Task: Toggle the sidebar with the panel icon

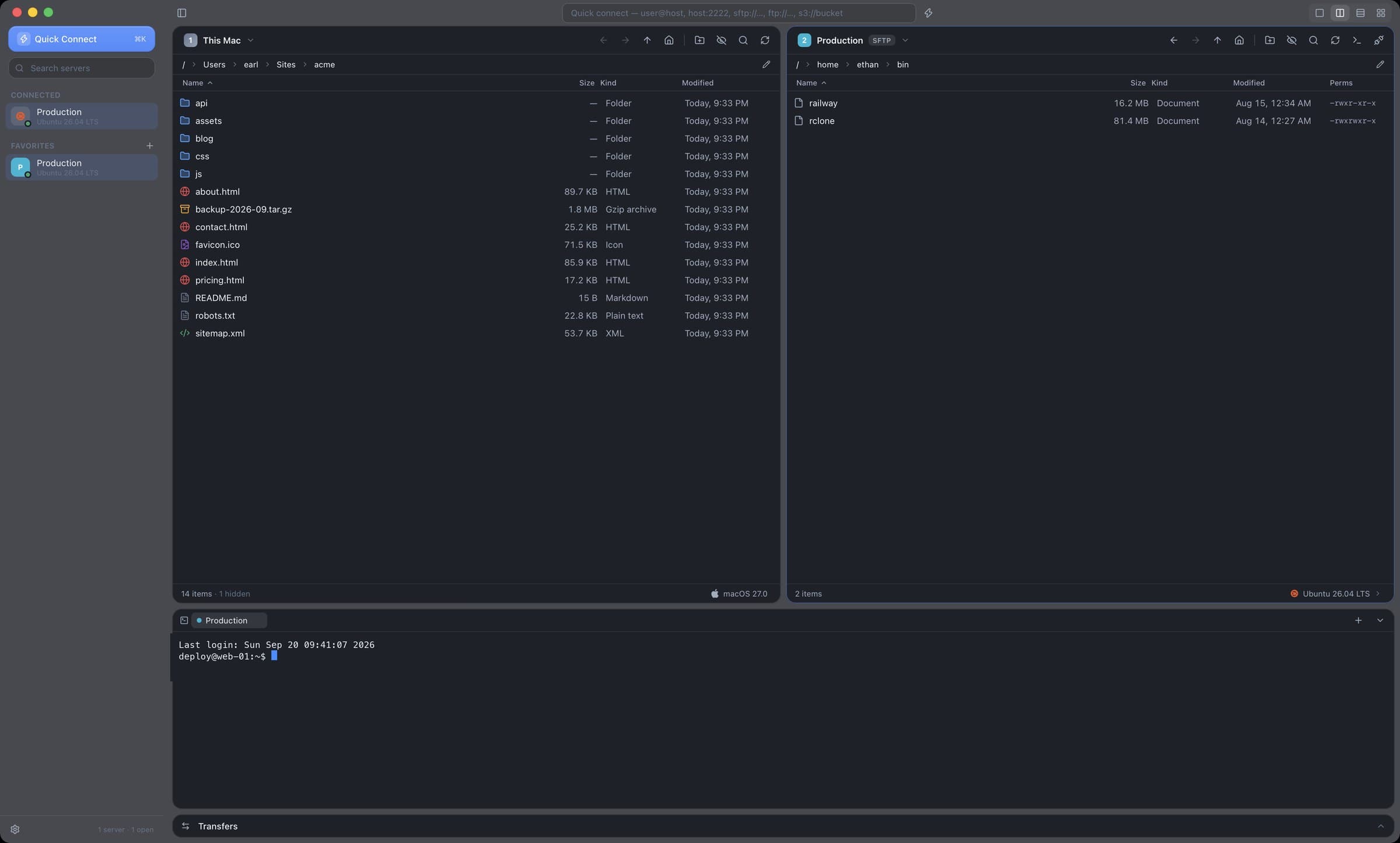Action: tap(181, 13)
